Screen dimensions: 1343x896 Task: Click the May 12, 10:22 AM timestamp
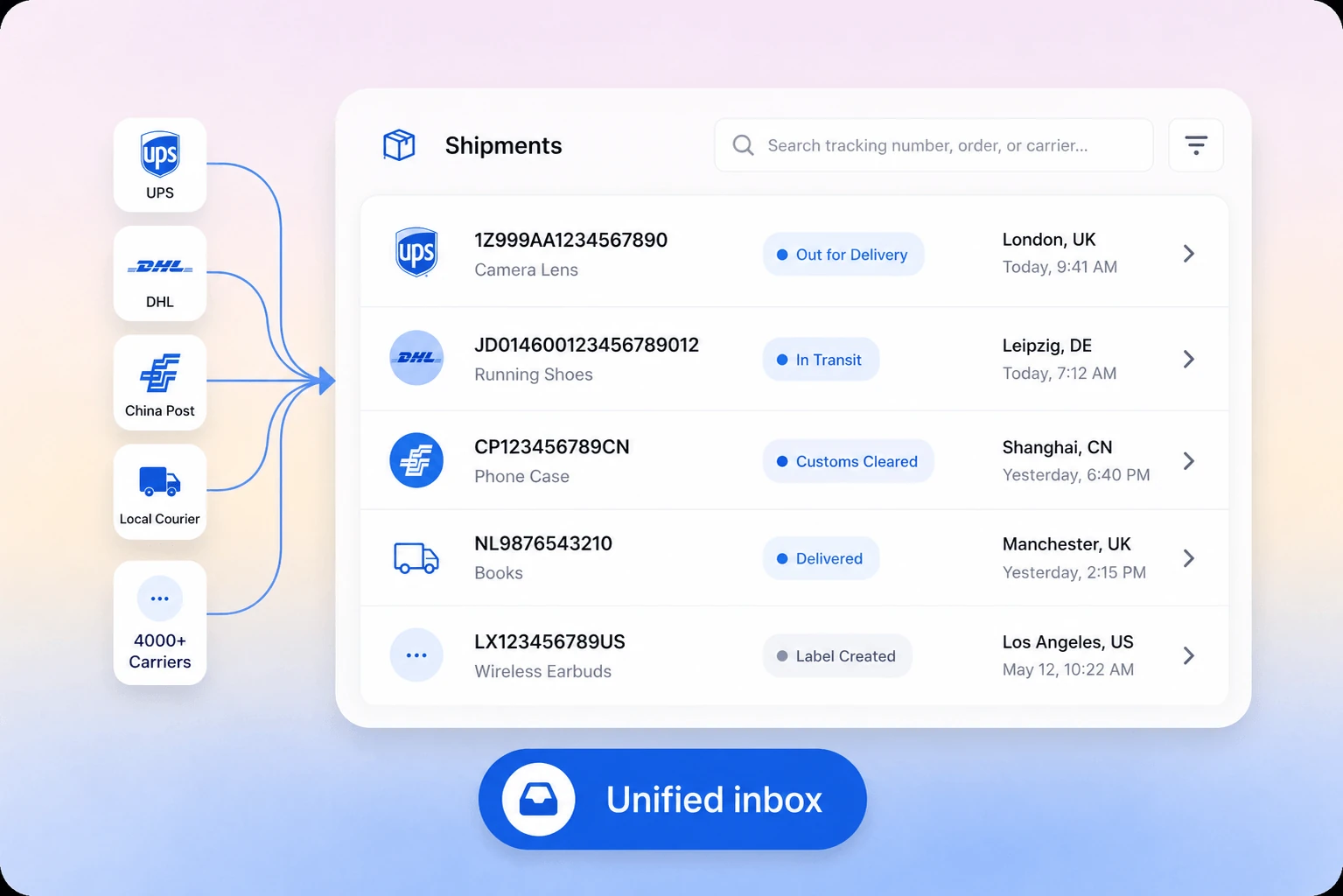[1068, 669]
